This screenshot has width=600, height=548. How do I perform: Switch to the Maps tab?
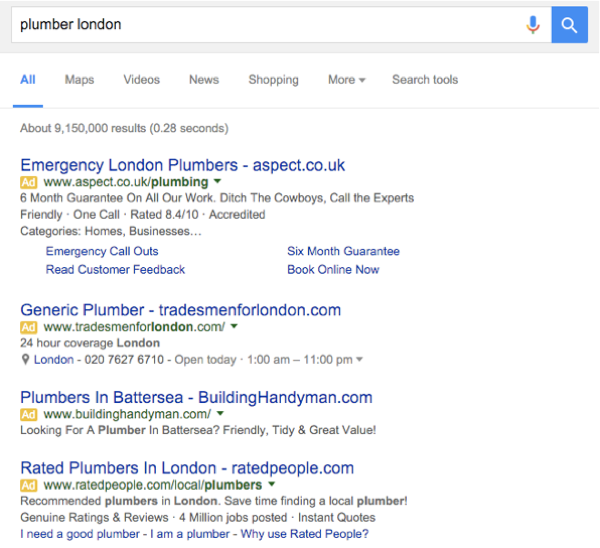[x=79, y=80]
